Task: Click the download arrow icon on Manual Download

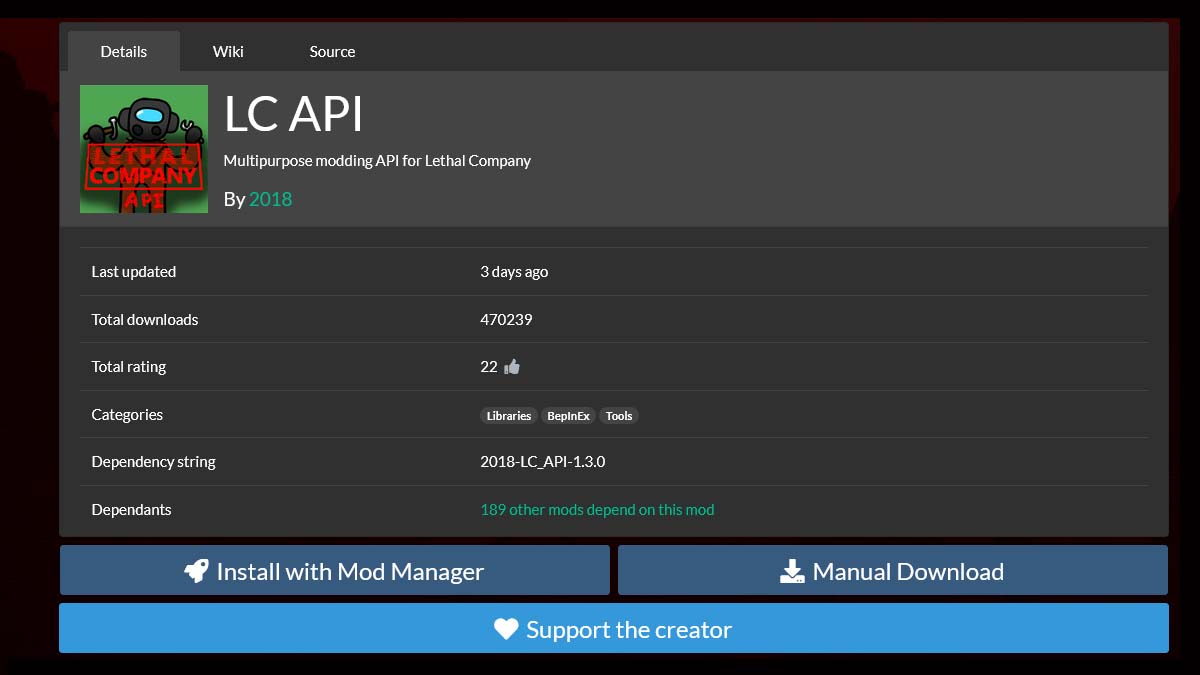Action: pos(791,570)
